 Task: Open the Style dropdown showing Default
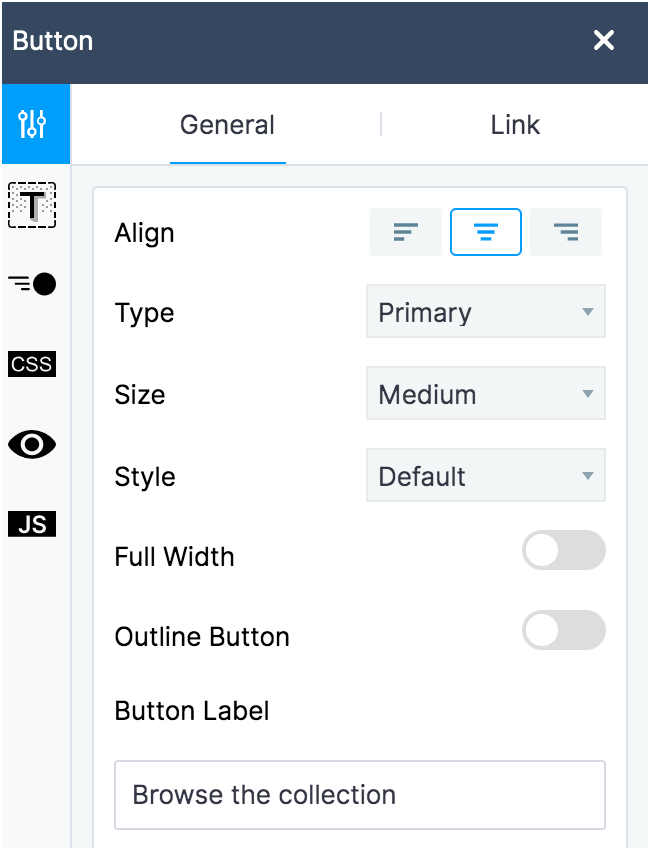[x=485, y=476]
